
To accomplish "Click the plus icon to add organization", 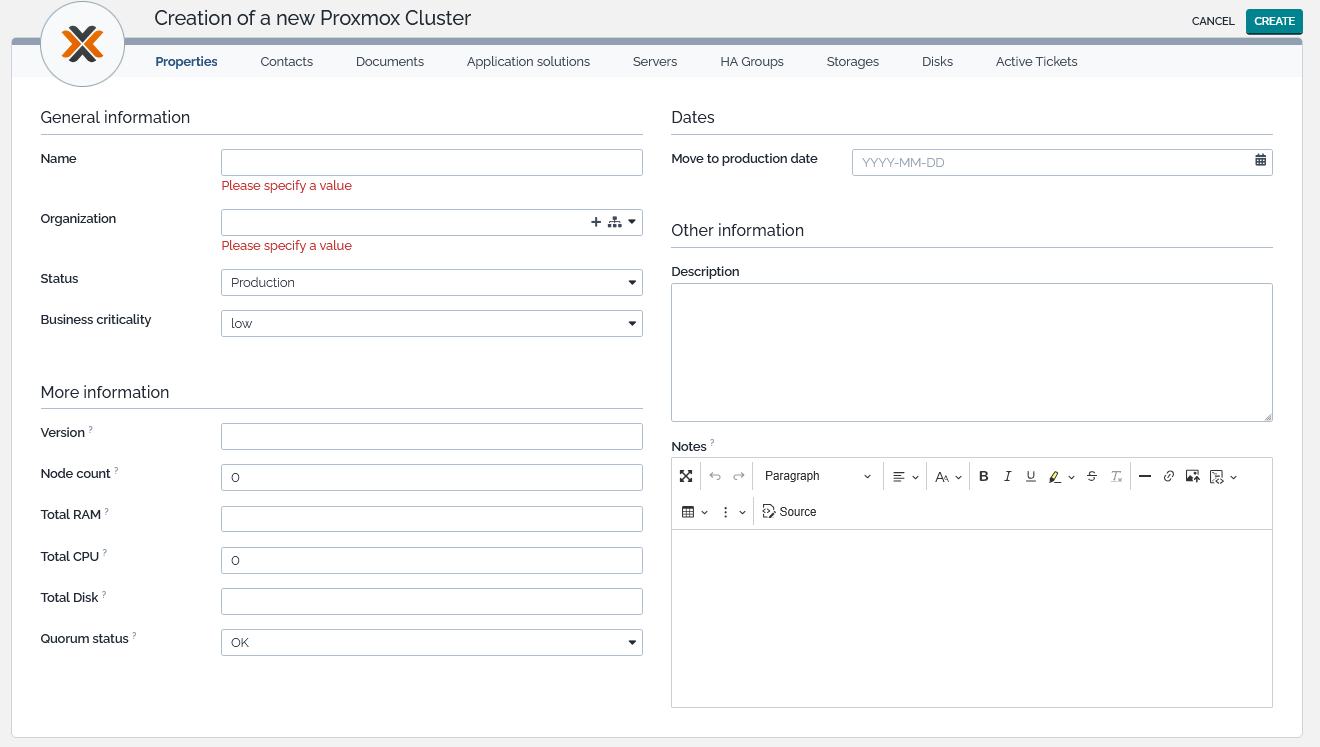I will point(596,222).
